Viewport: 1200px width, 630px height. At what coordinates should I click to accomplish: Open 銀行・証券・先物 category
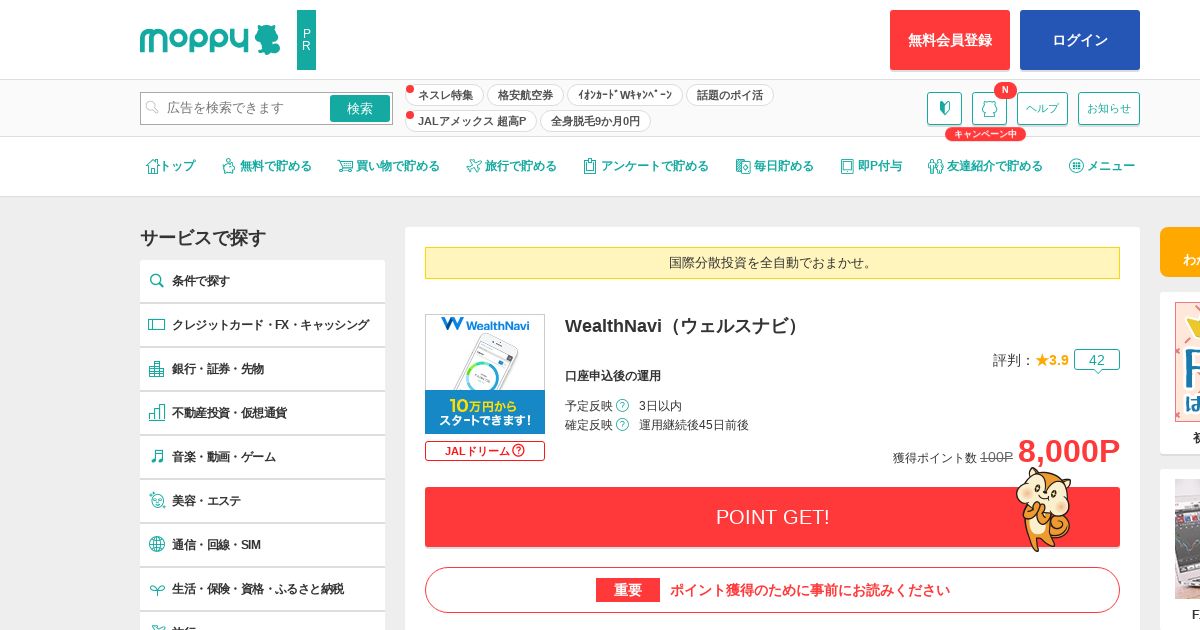pos(262,369)
